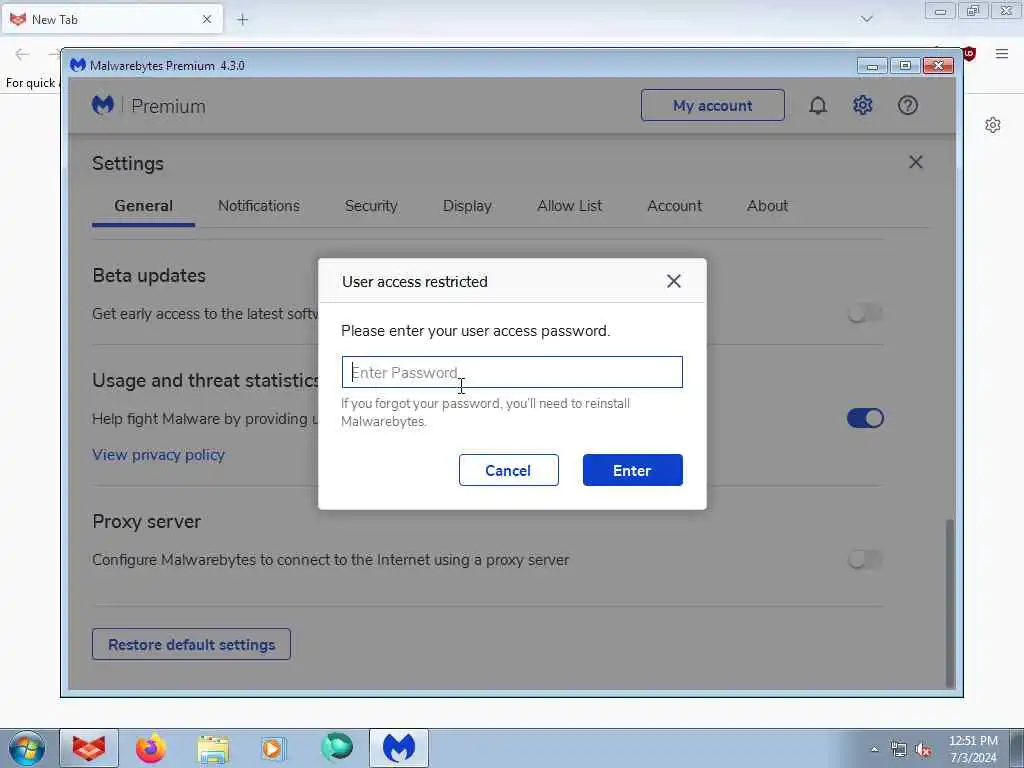Screen dimensions: 1024x768
Task: Click the green round taskbar application icon
Action: (337, 747)
